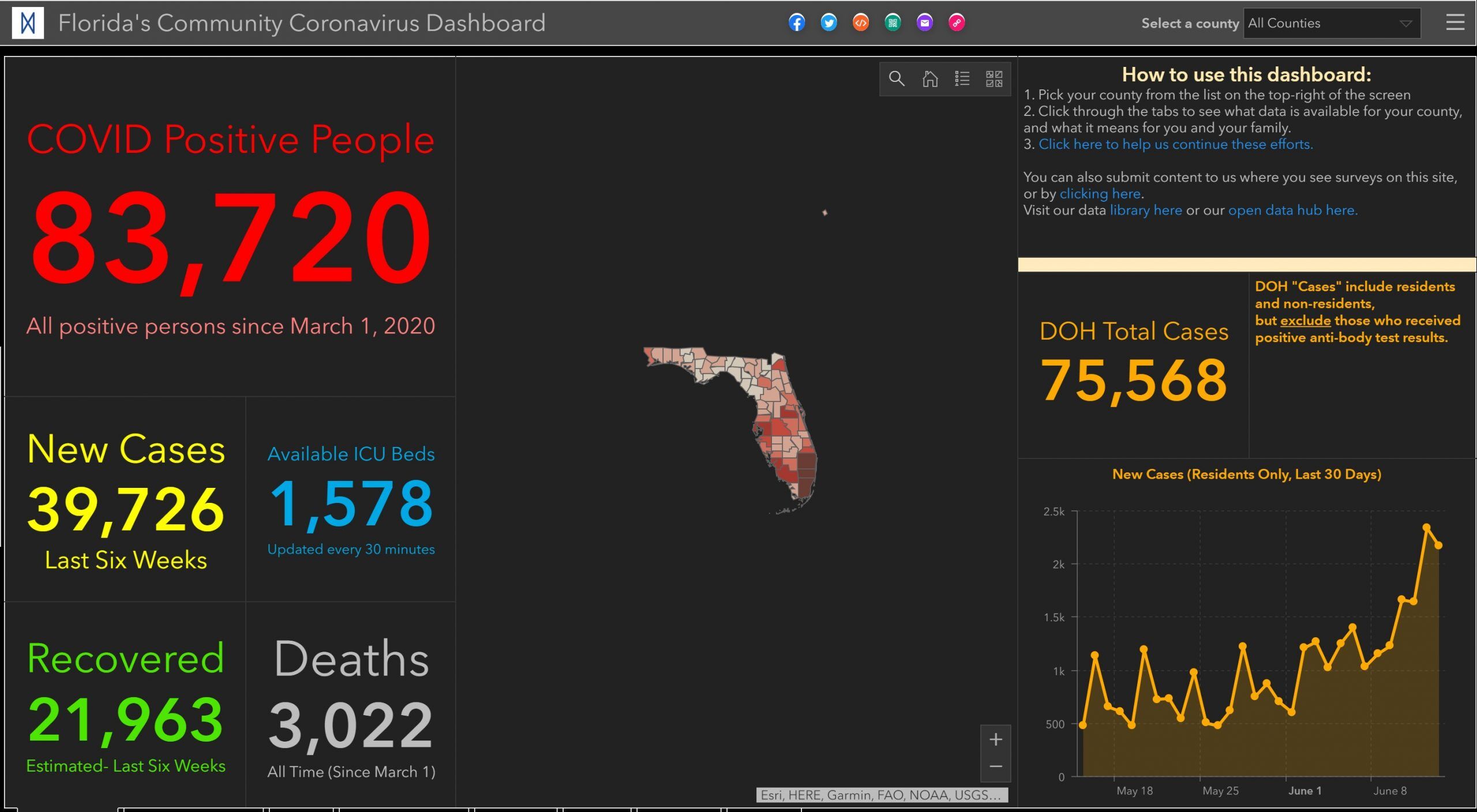1477x812 pixels.
Task: Open the Select a county dropdown
Action: coord(1332,23)
